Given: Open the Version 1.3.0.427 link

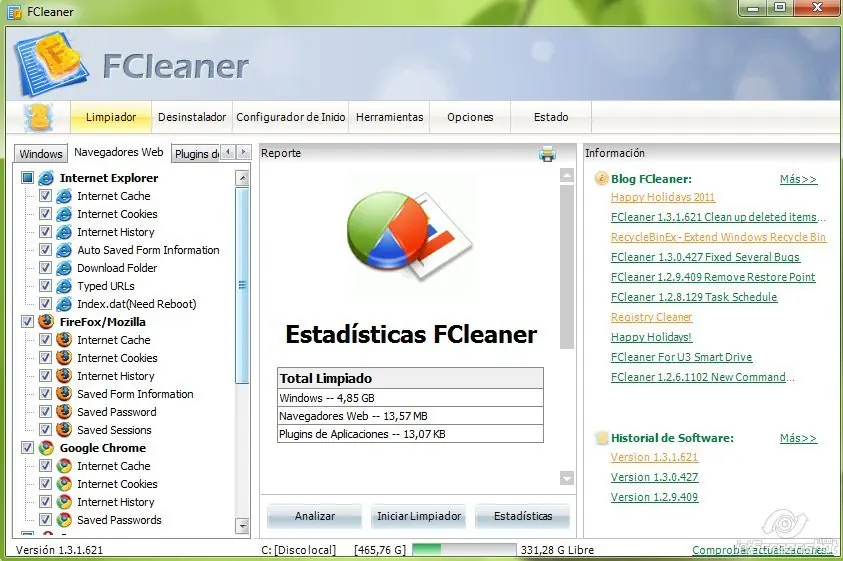Looking at the screenshot, I should (654, 477).
